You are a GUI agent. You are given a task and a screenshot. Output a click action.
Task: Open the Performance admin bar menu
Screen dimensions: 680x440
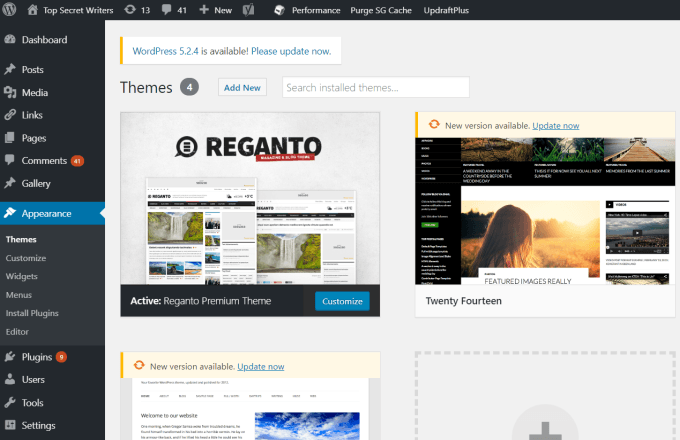[x=316, y=10]
